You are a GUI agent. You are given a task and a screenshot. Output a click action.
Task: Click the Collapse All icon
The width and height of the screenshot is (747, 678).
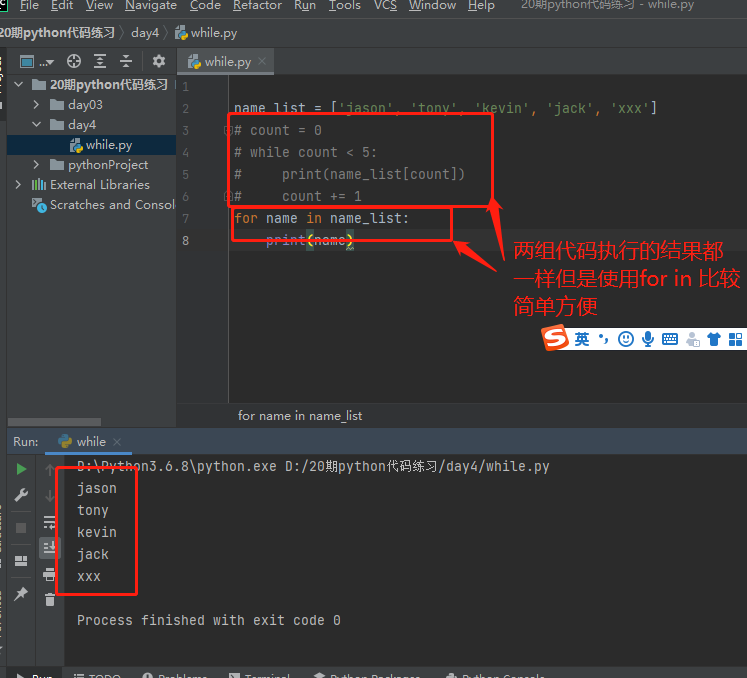[x=126, y=61]
